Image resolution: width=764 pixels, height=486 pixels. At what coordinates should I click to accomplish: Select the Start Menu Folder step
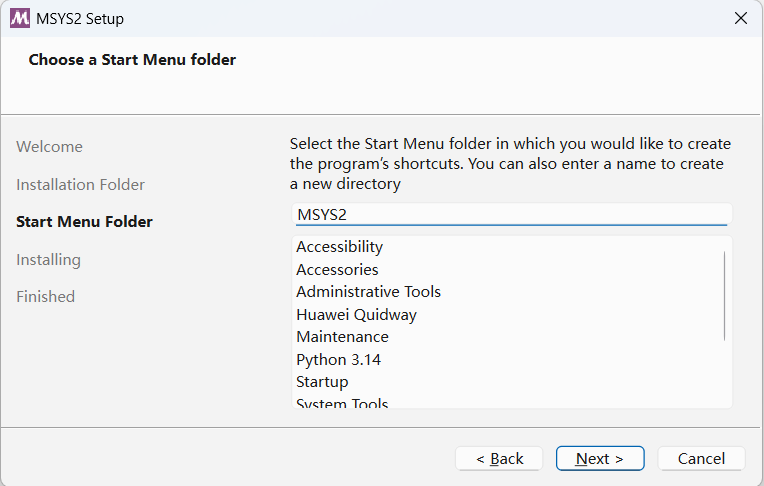[84, 222]
